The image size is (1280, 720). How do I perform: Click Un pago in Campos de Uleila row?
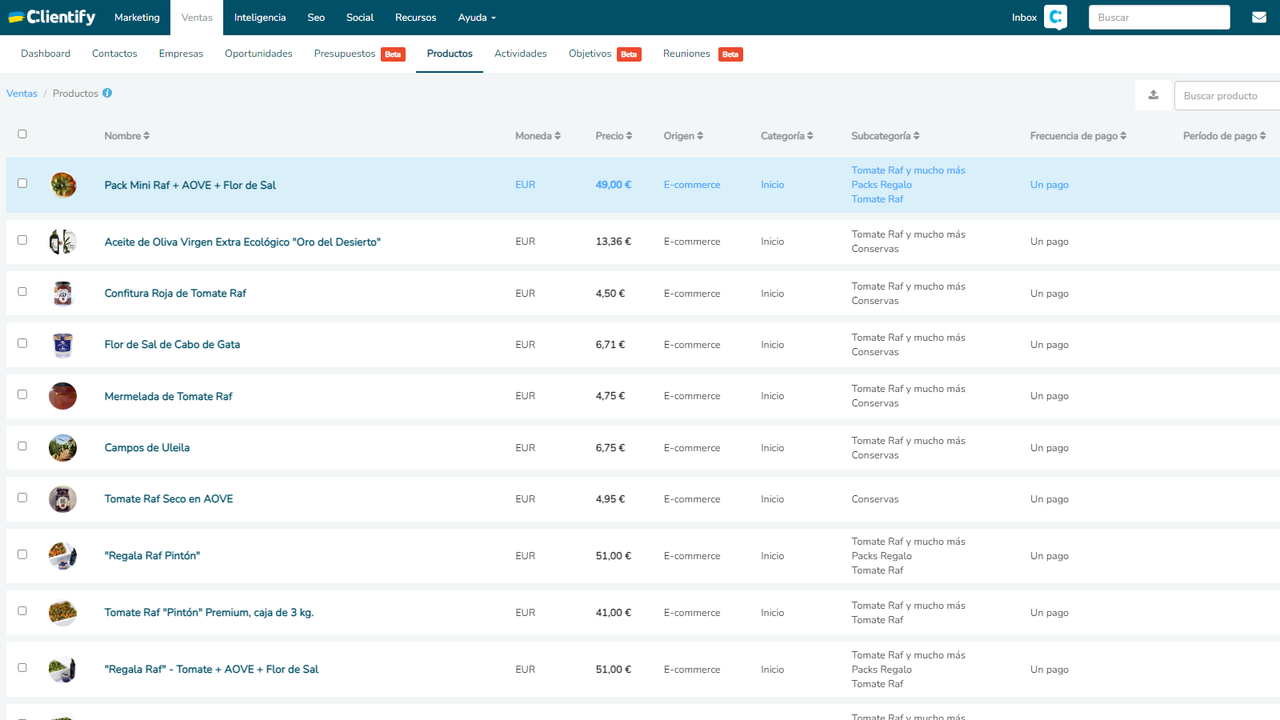[1049, 448]
